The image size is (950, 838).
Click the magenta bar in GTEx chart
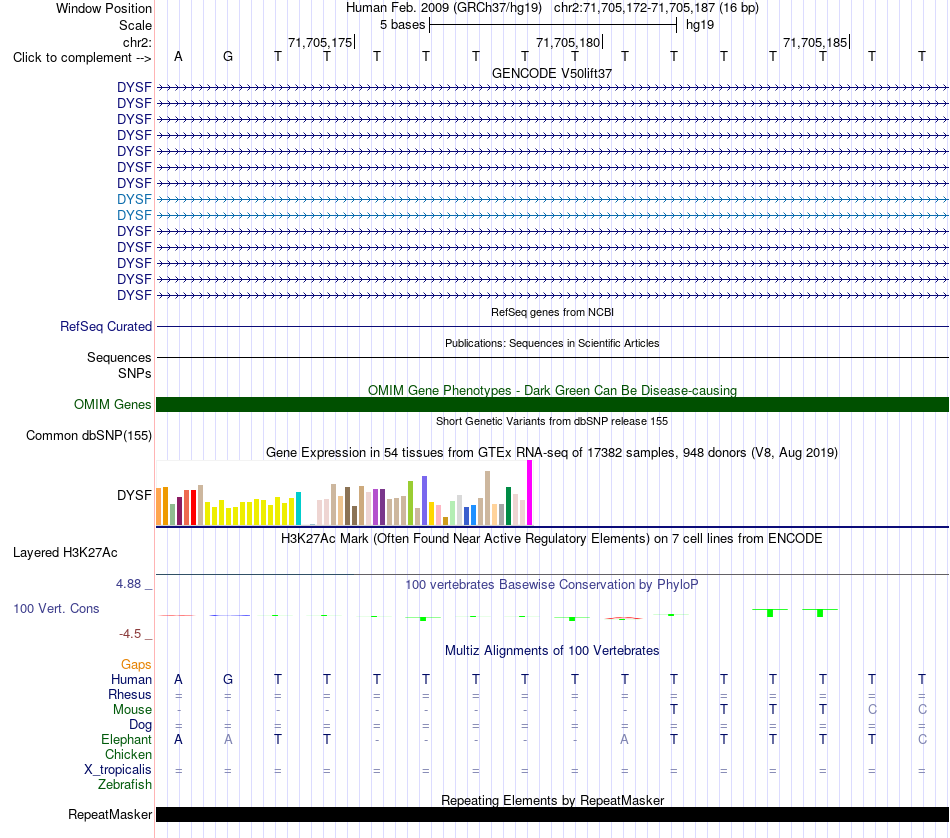coord(530,493)
